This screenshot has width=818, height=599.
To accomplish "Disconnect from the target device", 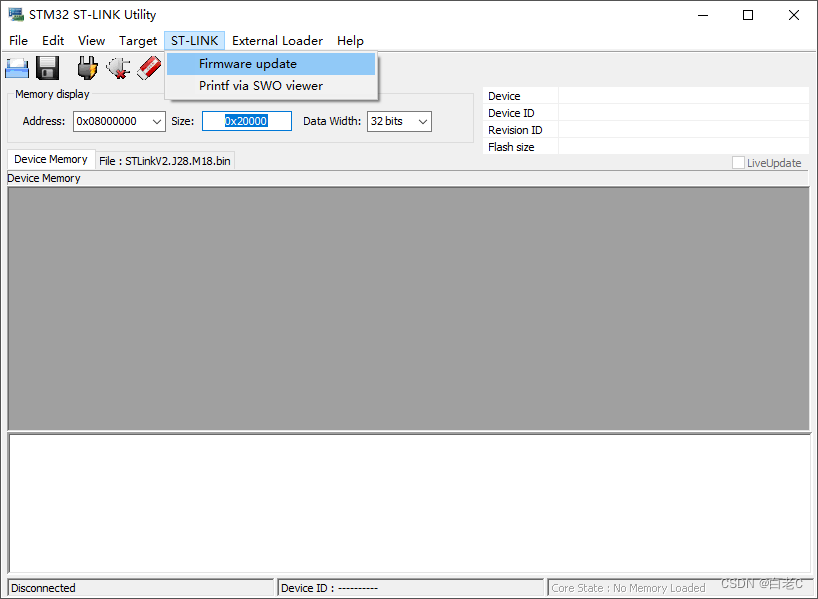I will click(x=119, y=67).
